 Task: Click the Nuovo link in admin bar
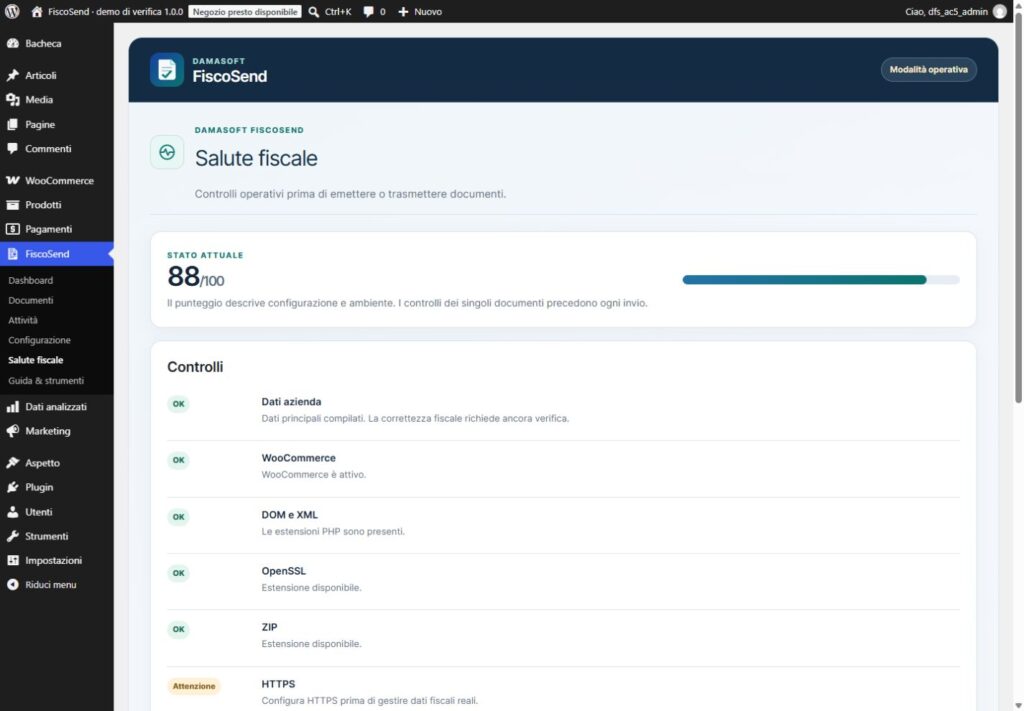pyautogui.click(x=428, y=12)
